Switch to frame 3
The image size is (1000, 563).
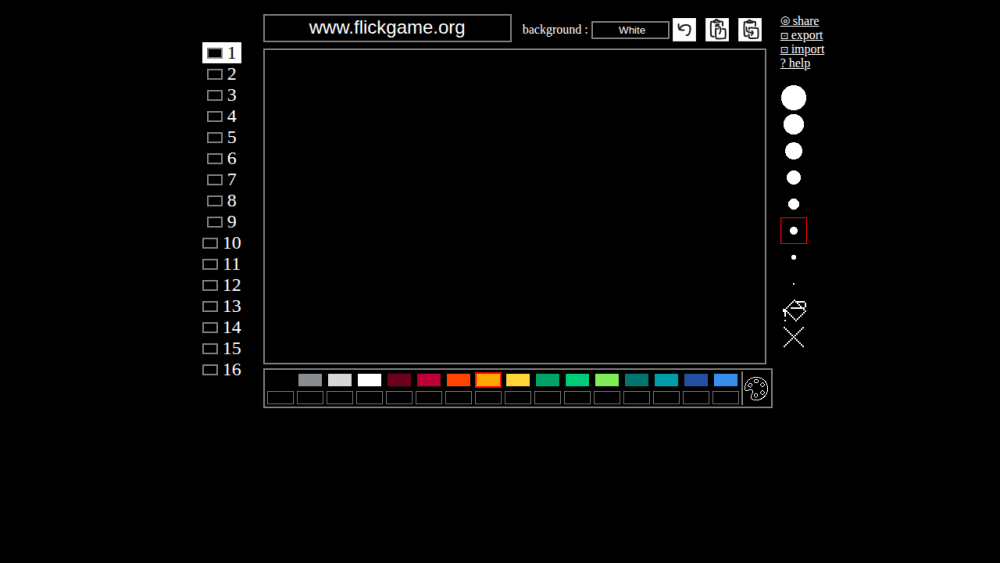(x=221, y=95)
